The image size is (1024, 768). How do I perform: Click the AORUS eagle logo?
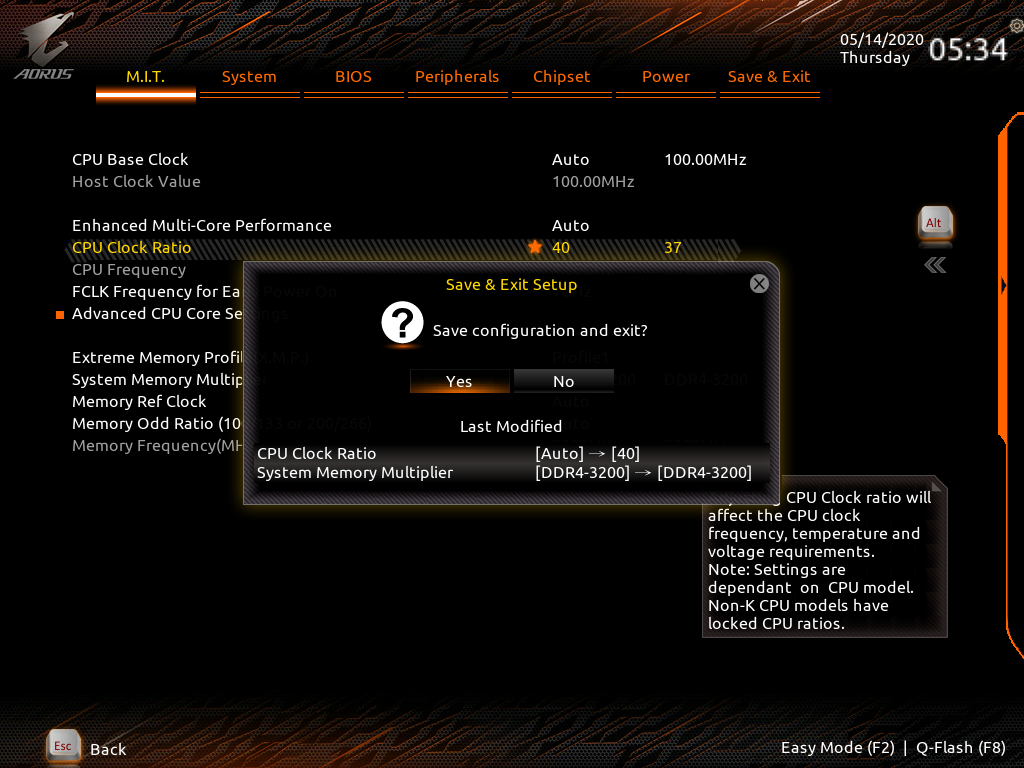[44, 46]
